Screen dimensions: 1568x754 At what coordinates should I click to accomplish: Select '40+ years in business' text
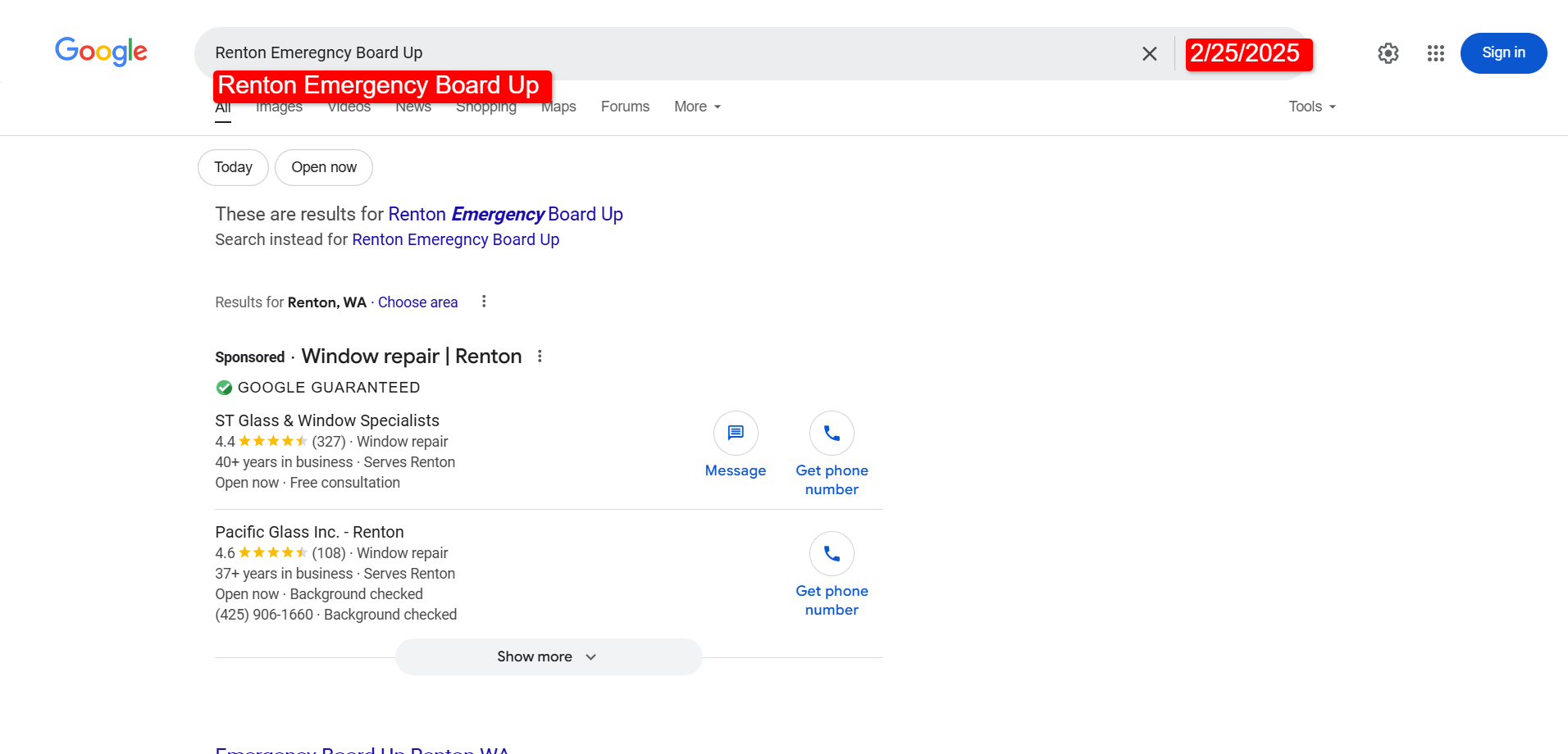tap(284, 462)
